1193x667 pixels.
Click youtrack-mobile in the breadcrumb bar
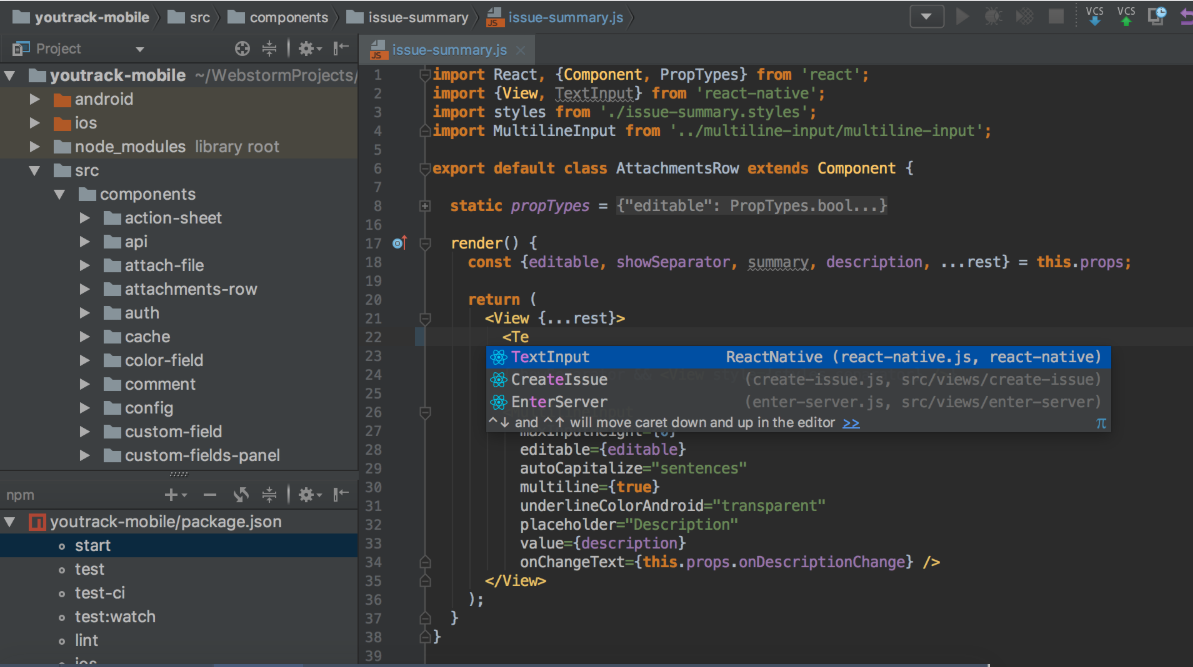(x=81, y=17)
